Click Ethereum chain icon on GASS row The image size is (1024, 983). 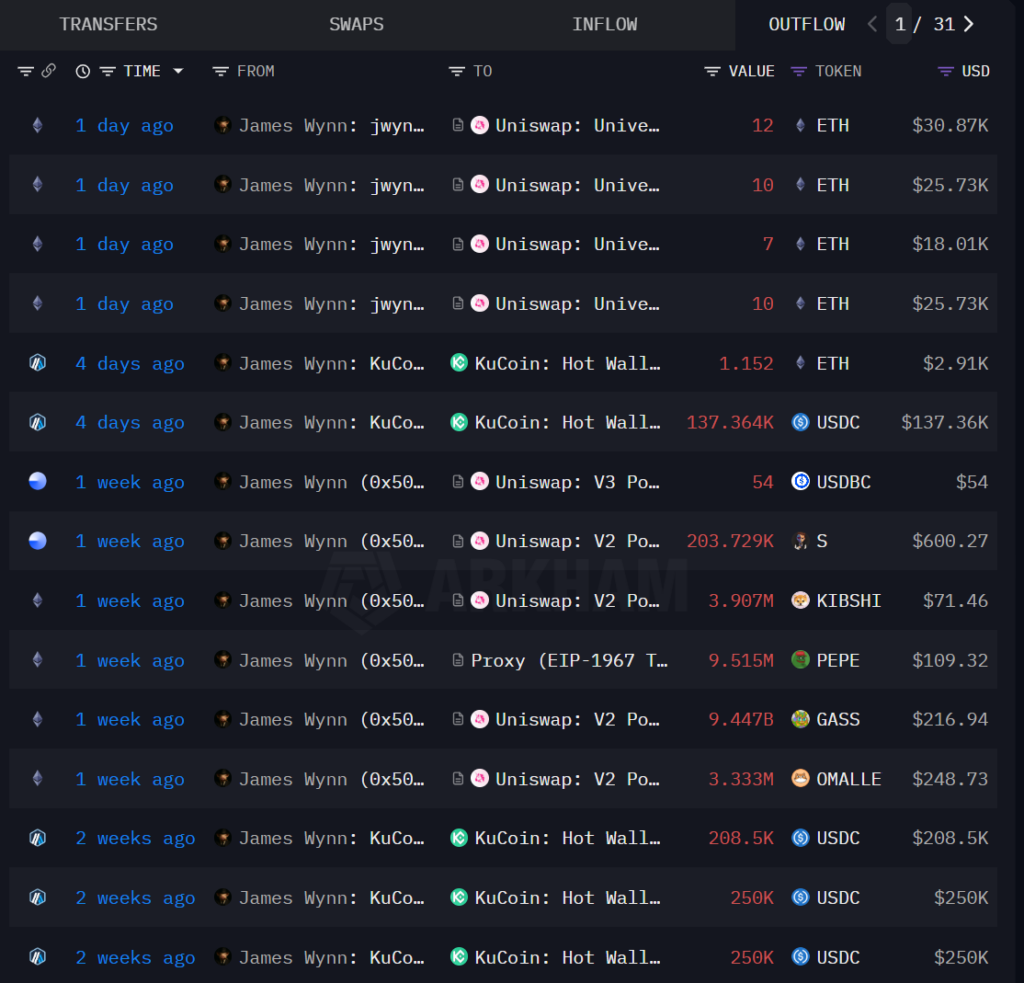pos(38,719)
